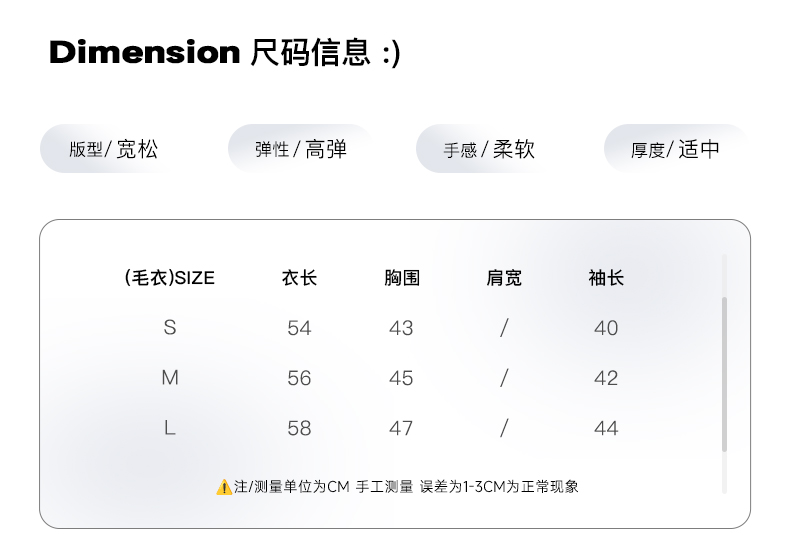Screen dimensions: 790x554
Task: Select the size M row label
Action: point(170,378)
